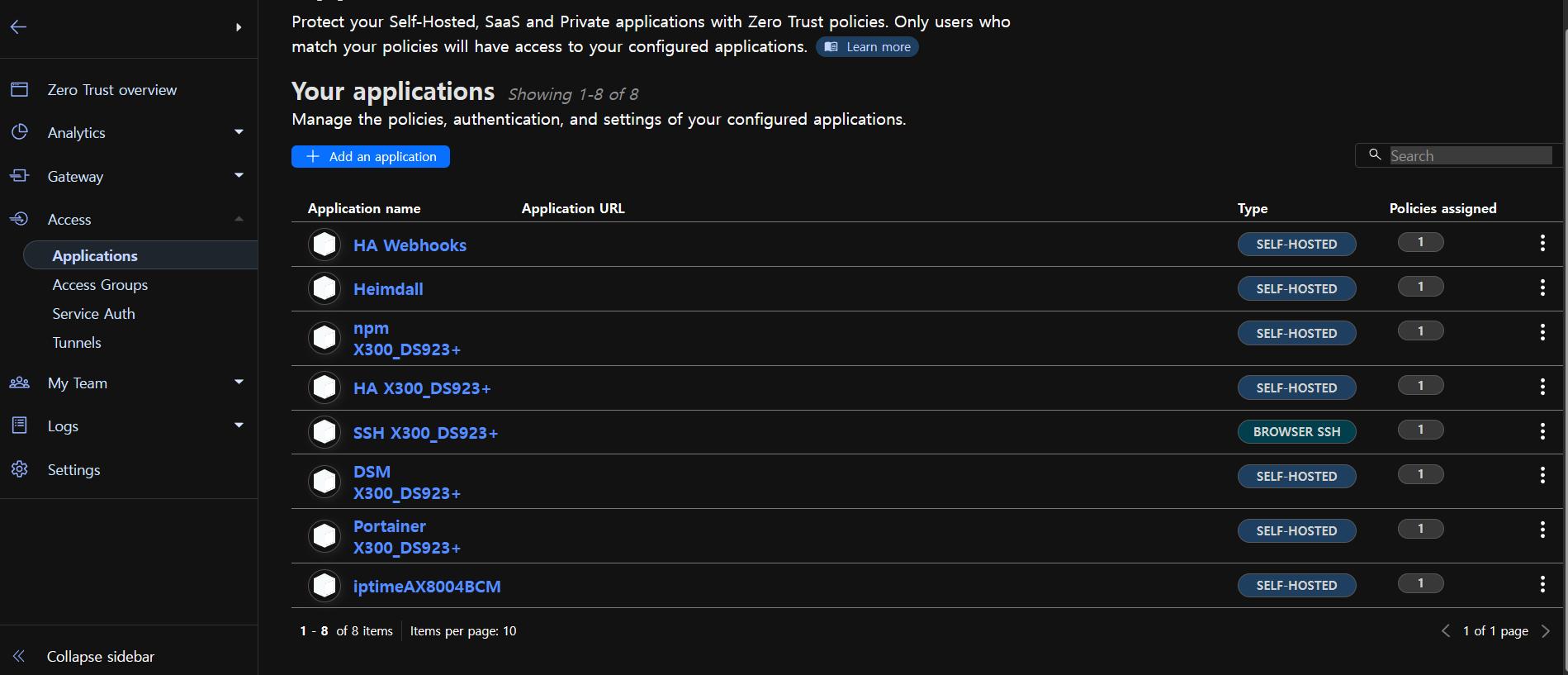
Task: Expand the Logs section
Action: 239,425
